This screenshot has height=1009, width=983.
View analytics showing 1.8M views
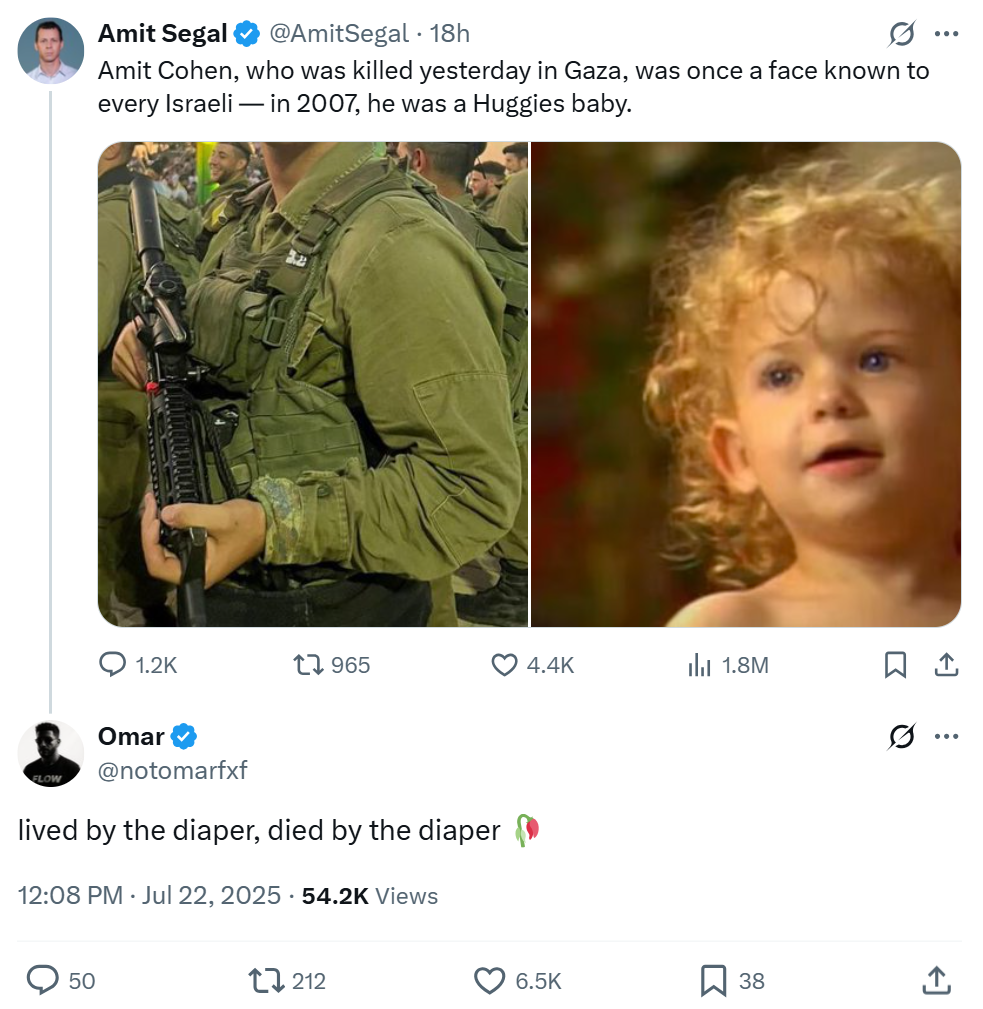click(728, 665)
